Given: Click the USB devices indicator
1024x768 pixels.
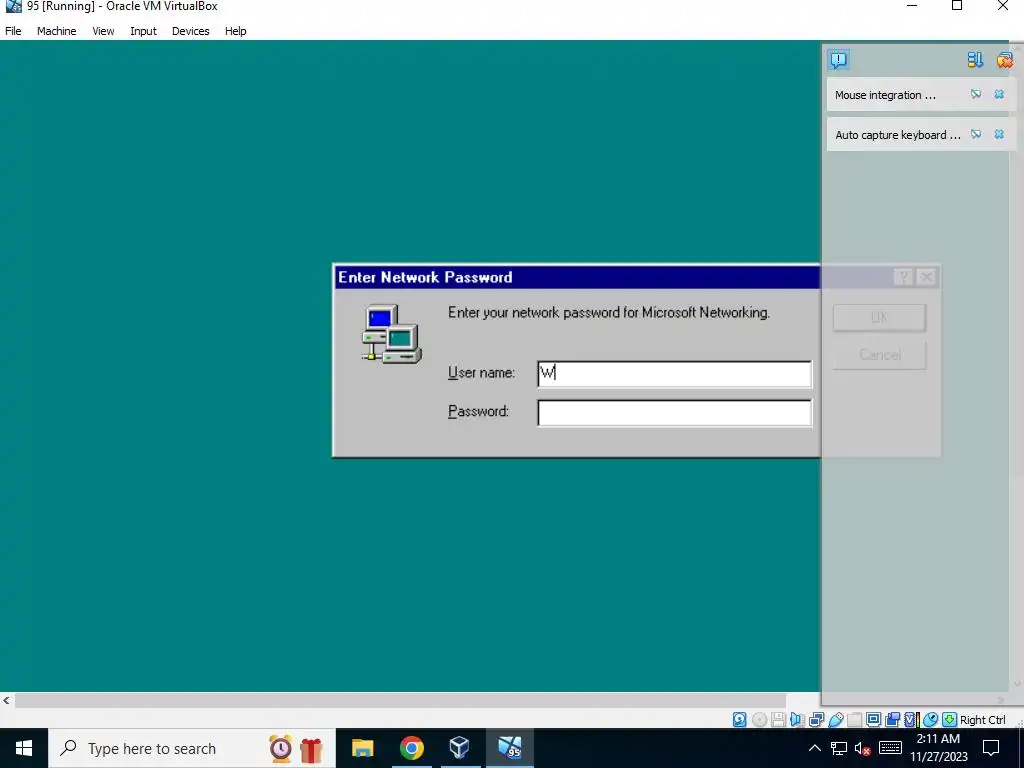Looking at the screenshot, I should (835, 720).
